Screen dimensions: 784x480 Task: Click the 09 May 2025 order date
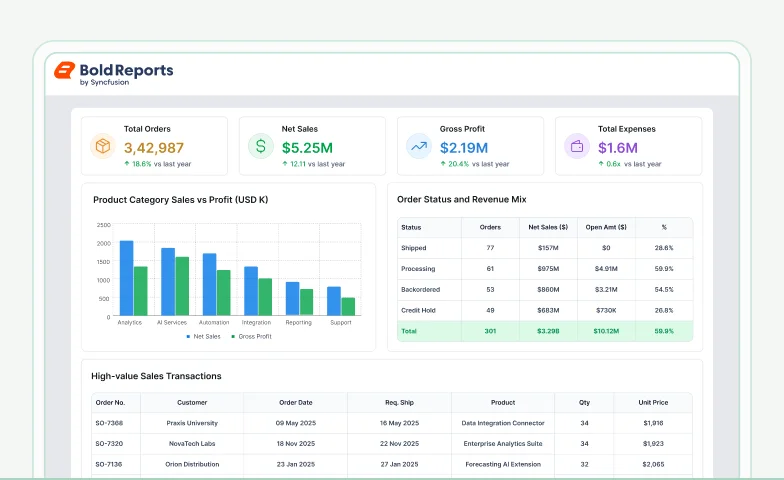[296, 423]
